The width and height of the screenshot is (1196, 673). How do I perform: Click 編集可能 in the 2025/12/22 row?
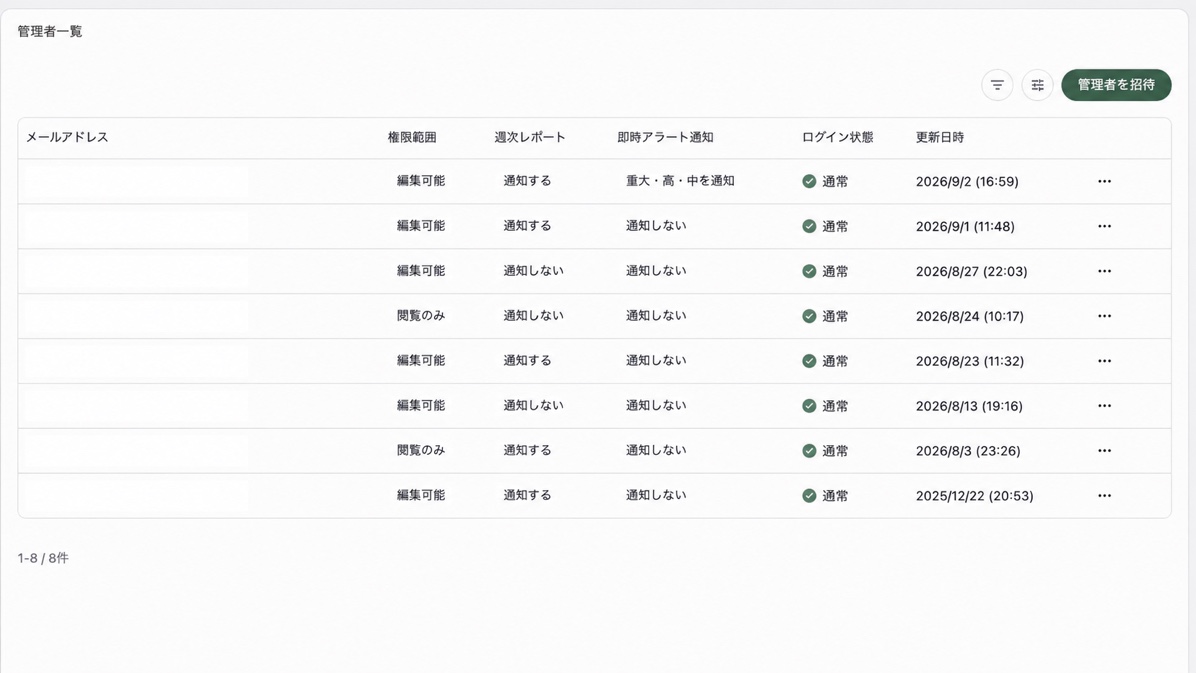(x=421, y=495)
